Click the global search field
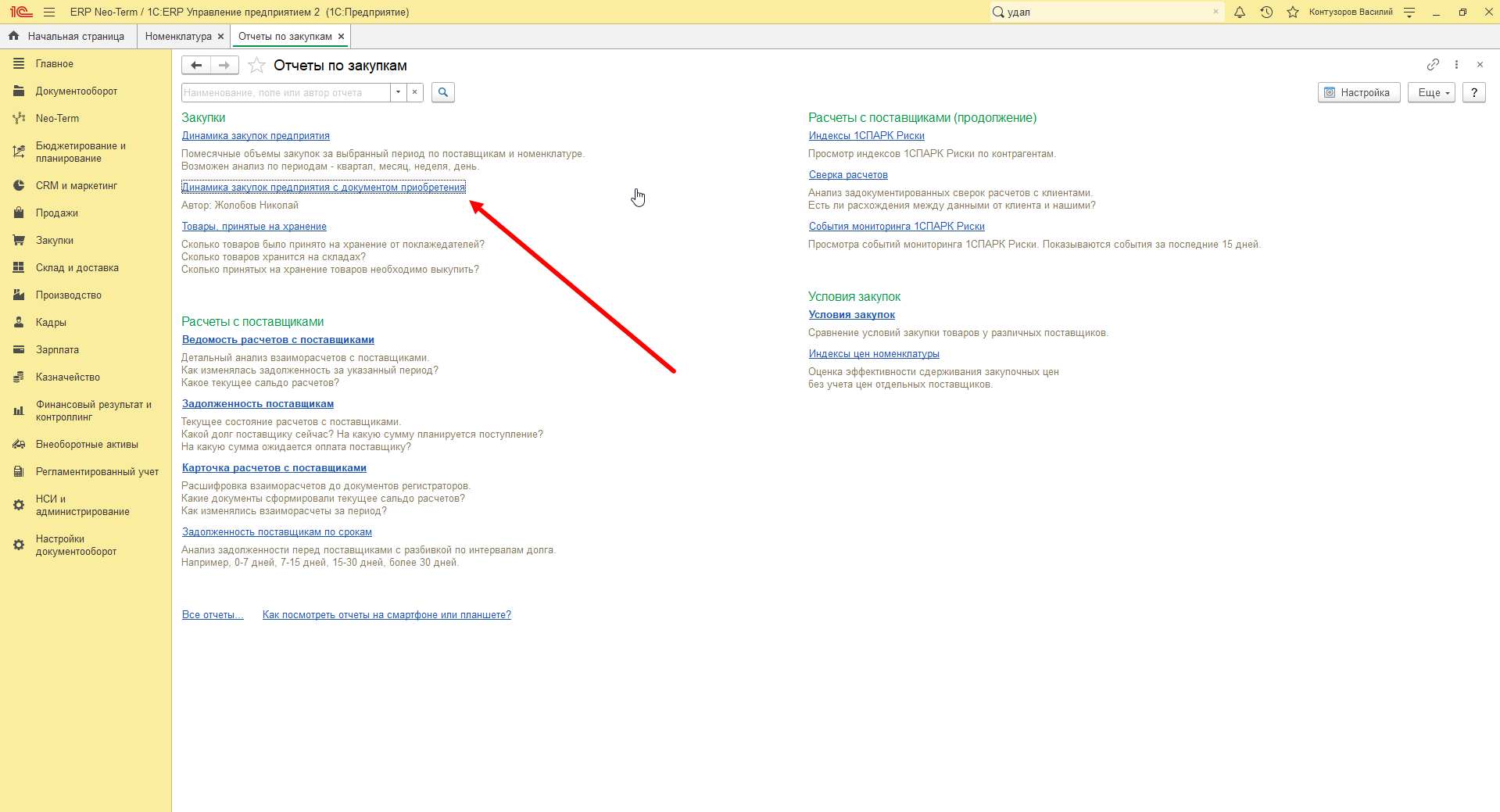1500x812 pixels. tap(1107, 12)
